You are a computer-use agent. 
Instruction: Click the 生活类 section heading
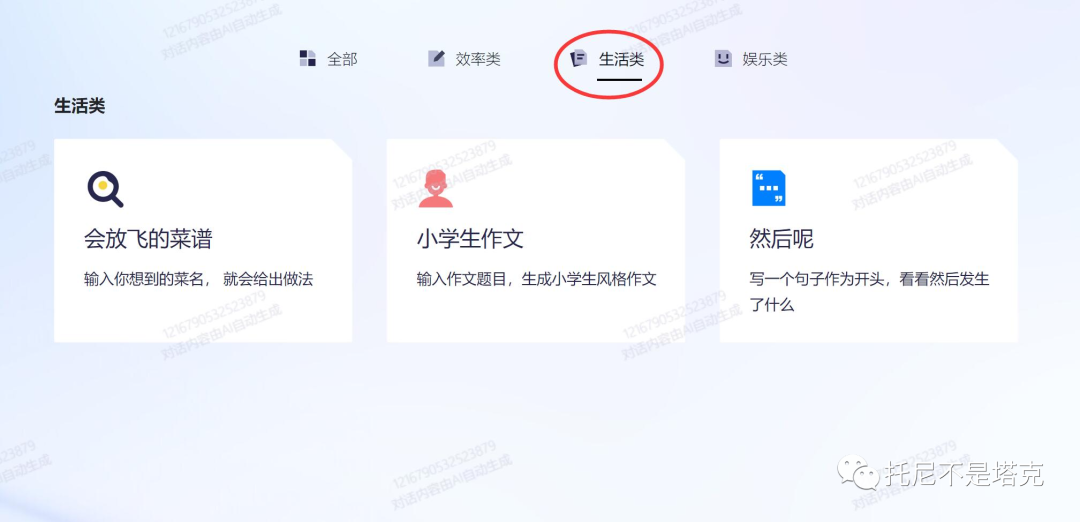click(79, 106)
